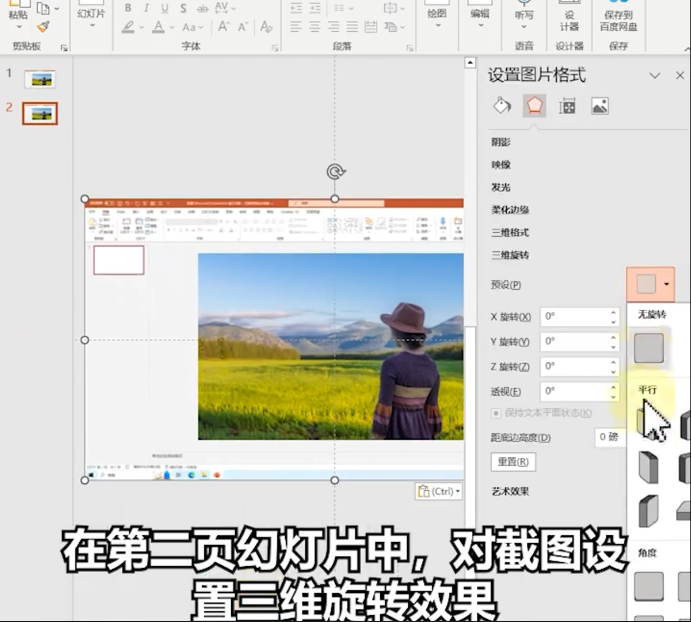Click the text highlight pen icon
This screenshot has height=622, width=691.
click(128, 27)
